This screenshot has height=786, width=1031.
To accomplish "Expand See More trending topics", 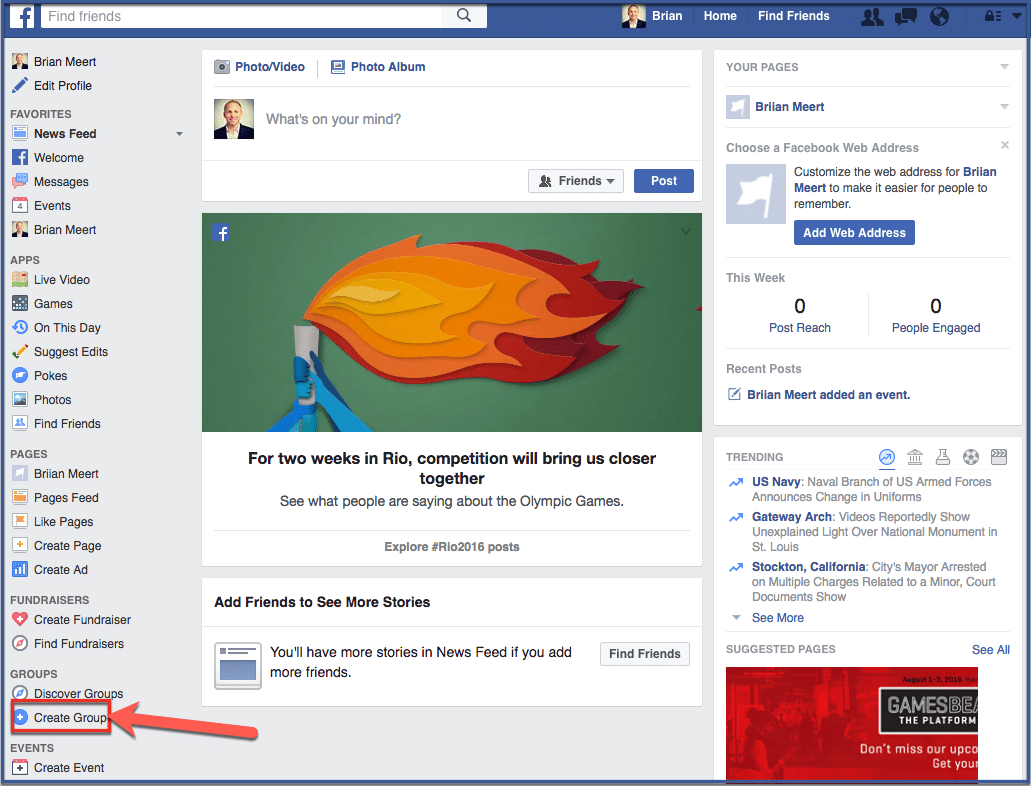I will pyautogui.click(x=777, y=618).
